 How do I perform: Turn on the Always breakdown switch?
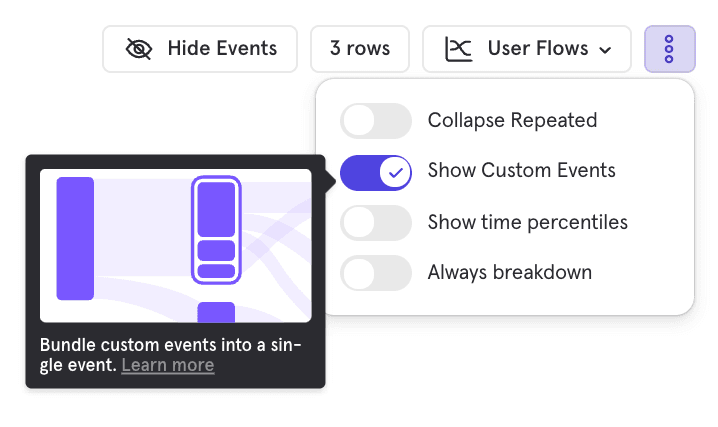(x=376, y=272)
